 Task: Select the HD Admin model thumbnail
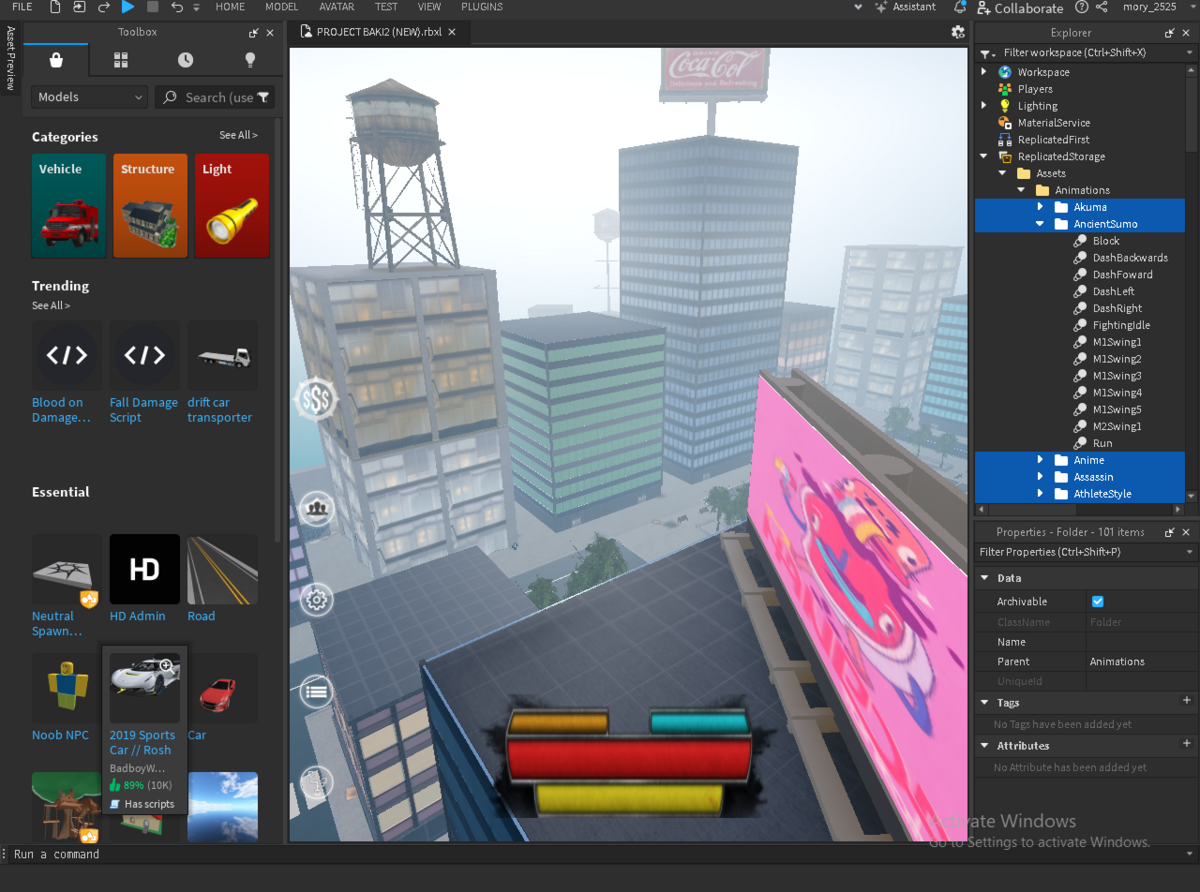pyautogui.click(x=145, y=569)
